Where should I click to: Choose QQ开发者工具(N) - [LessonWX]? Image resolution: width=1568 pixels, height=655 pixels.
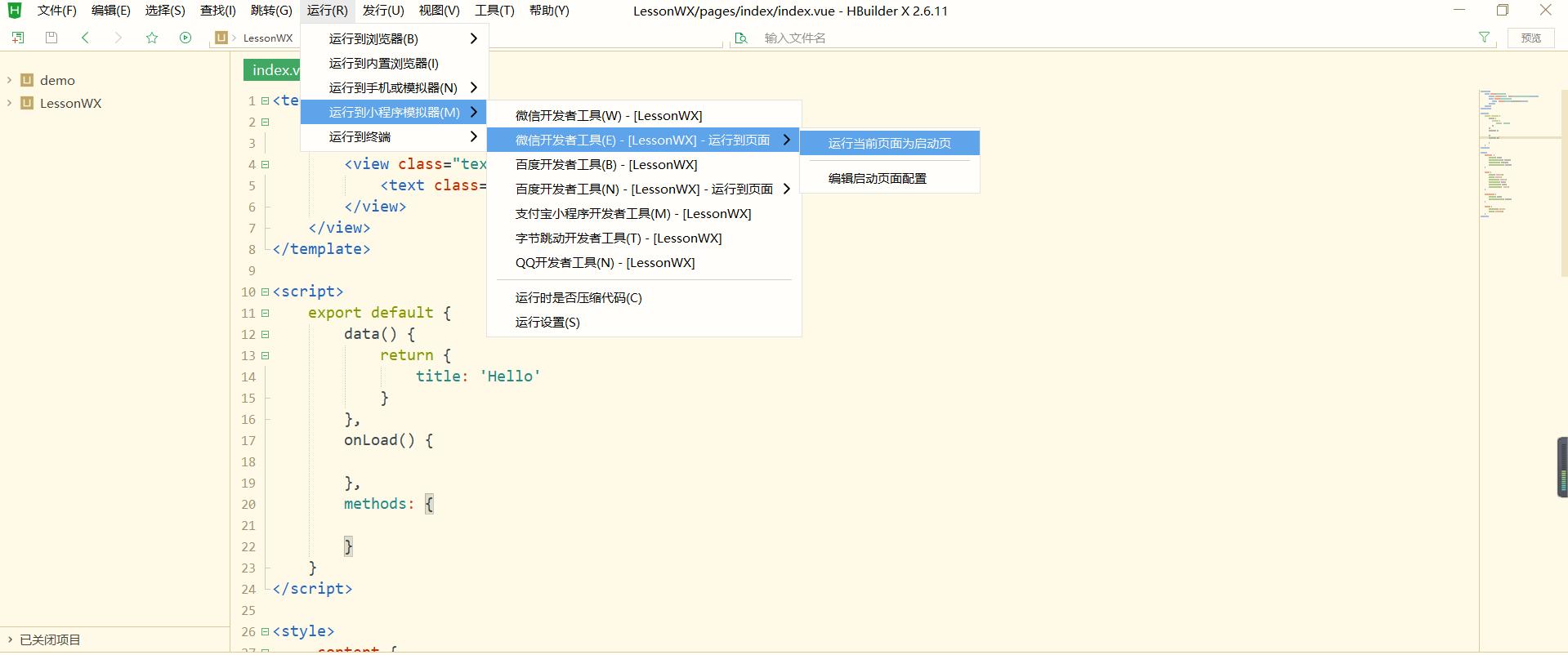644,262
